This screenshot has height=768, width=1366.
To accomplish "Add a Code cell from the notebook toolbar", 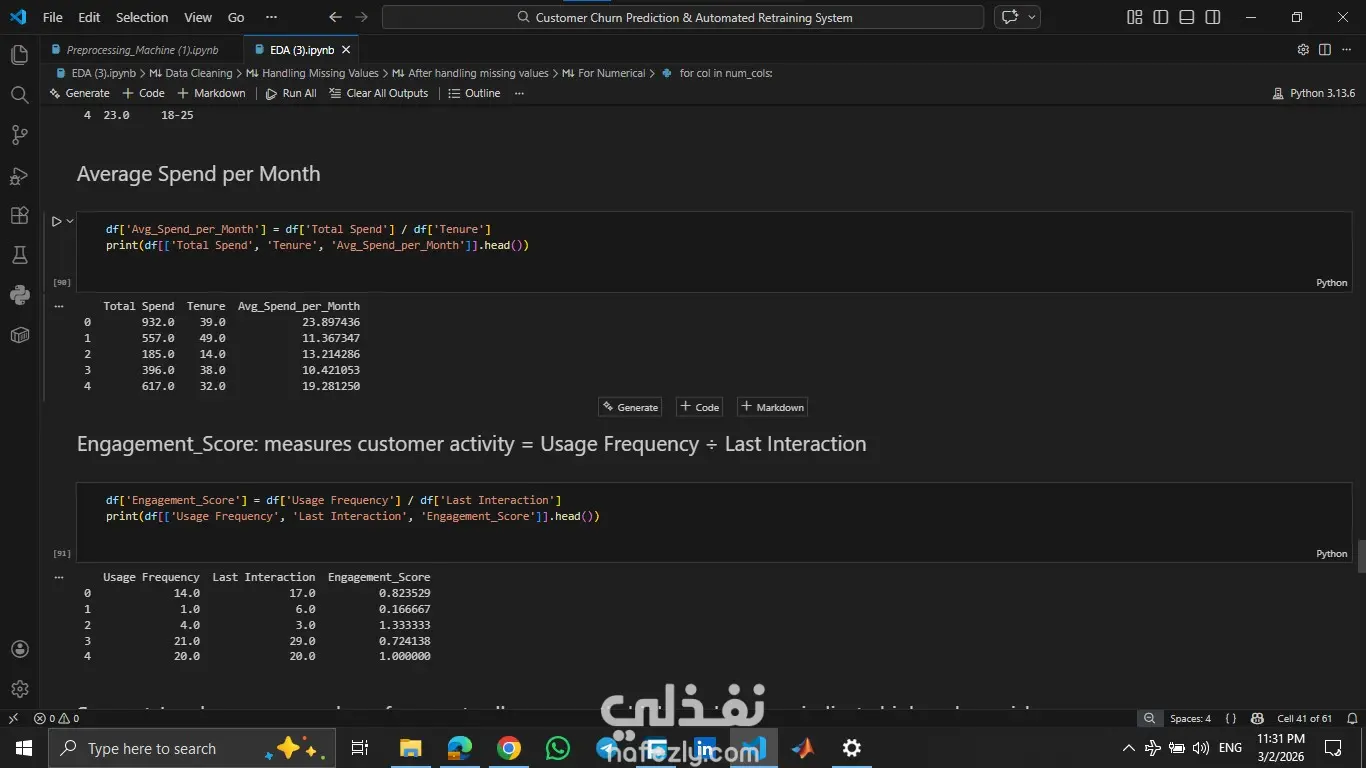I will tap(143, 93).
